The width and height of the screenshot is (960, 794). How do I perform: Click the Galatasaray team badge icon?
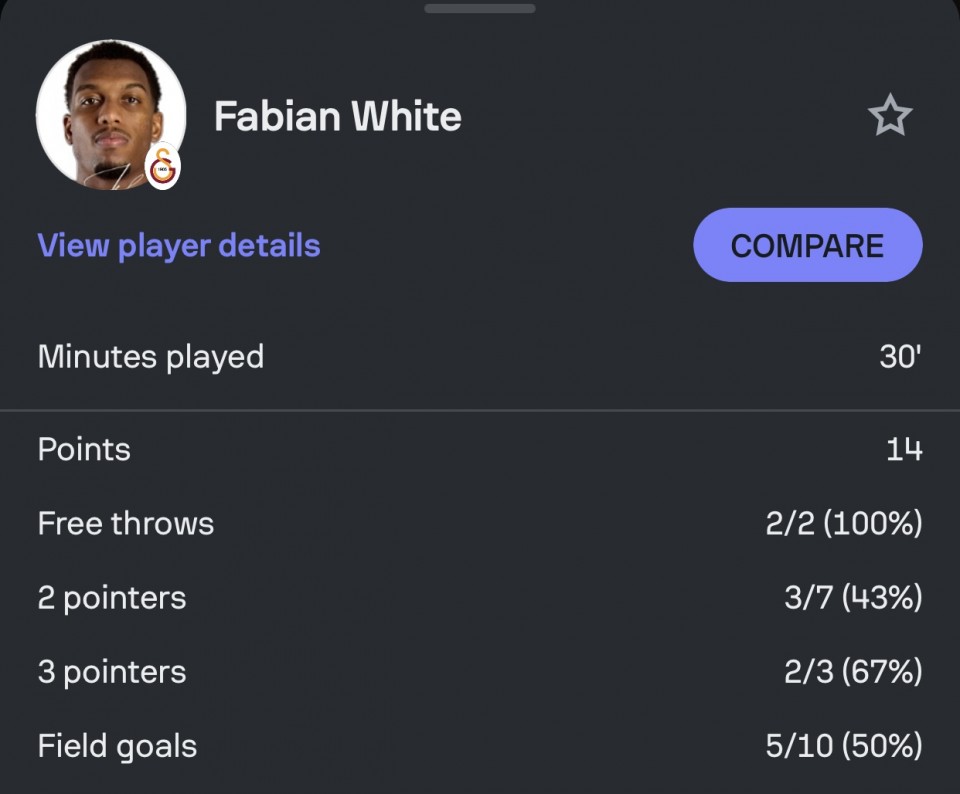click(163, 168)
